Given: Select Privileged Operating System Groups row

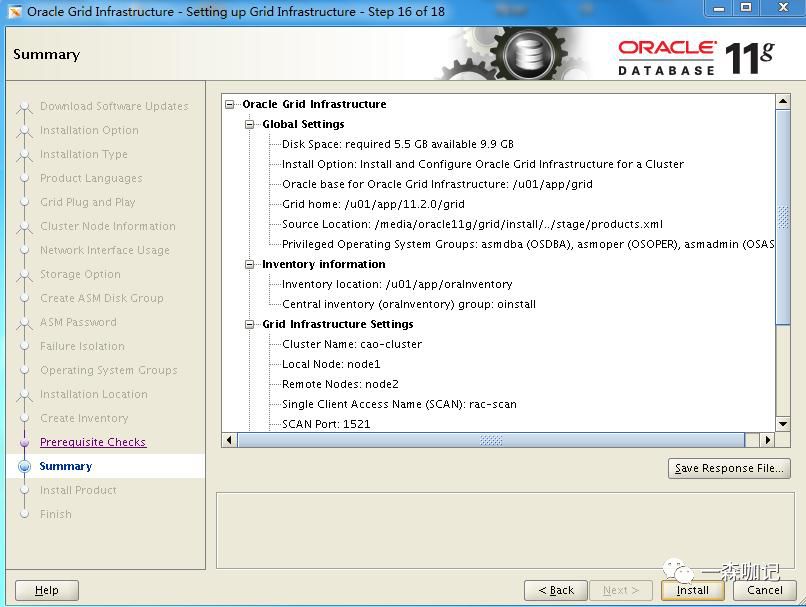Looking at the screenshot, I should pos(528,244).
